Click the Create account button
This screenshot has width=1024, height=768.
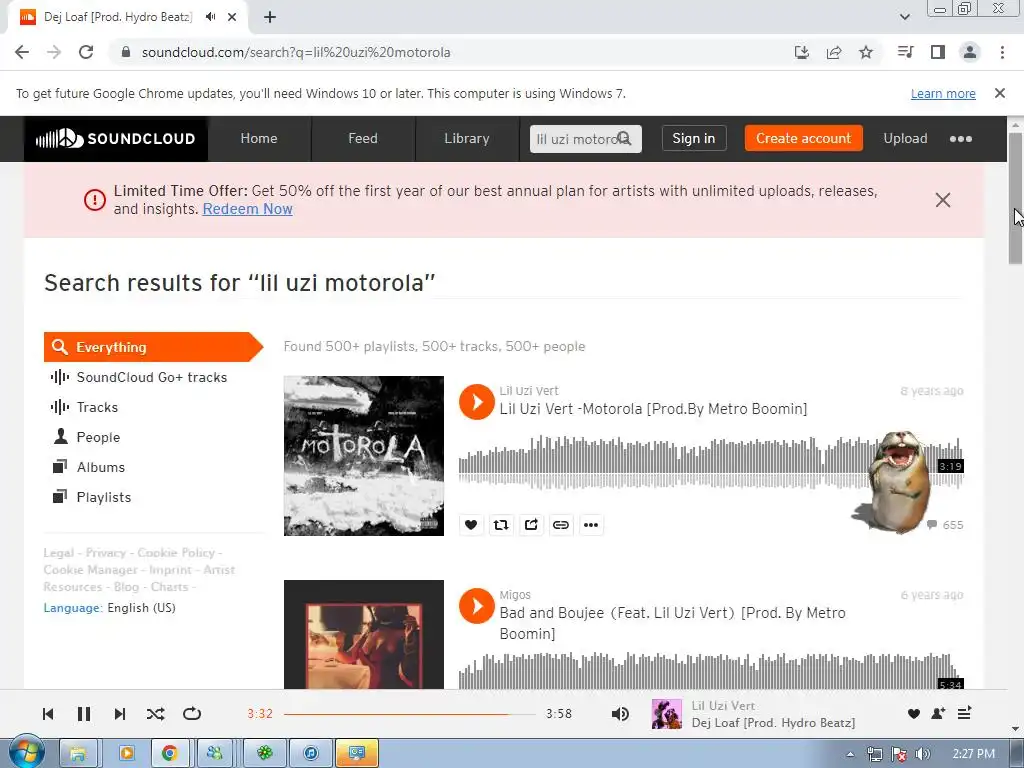803,138
